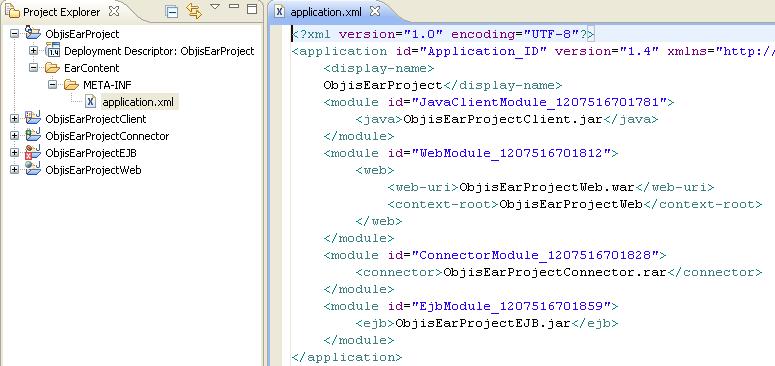Image resolution: width=775 pixels, height=366 pixels.
Task: Open Project Explorer view menu triangle
Action: pos(215,6)
